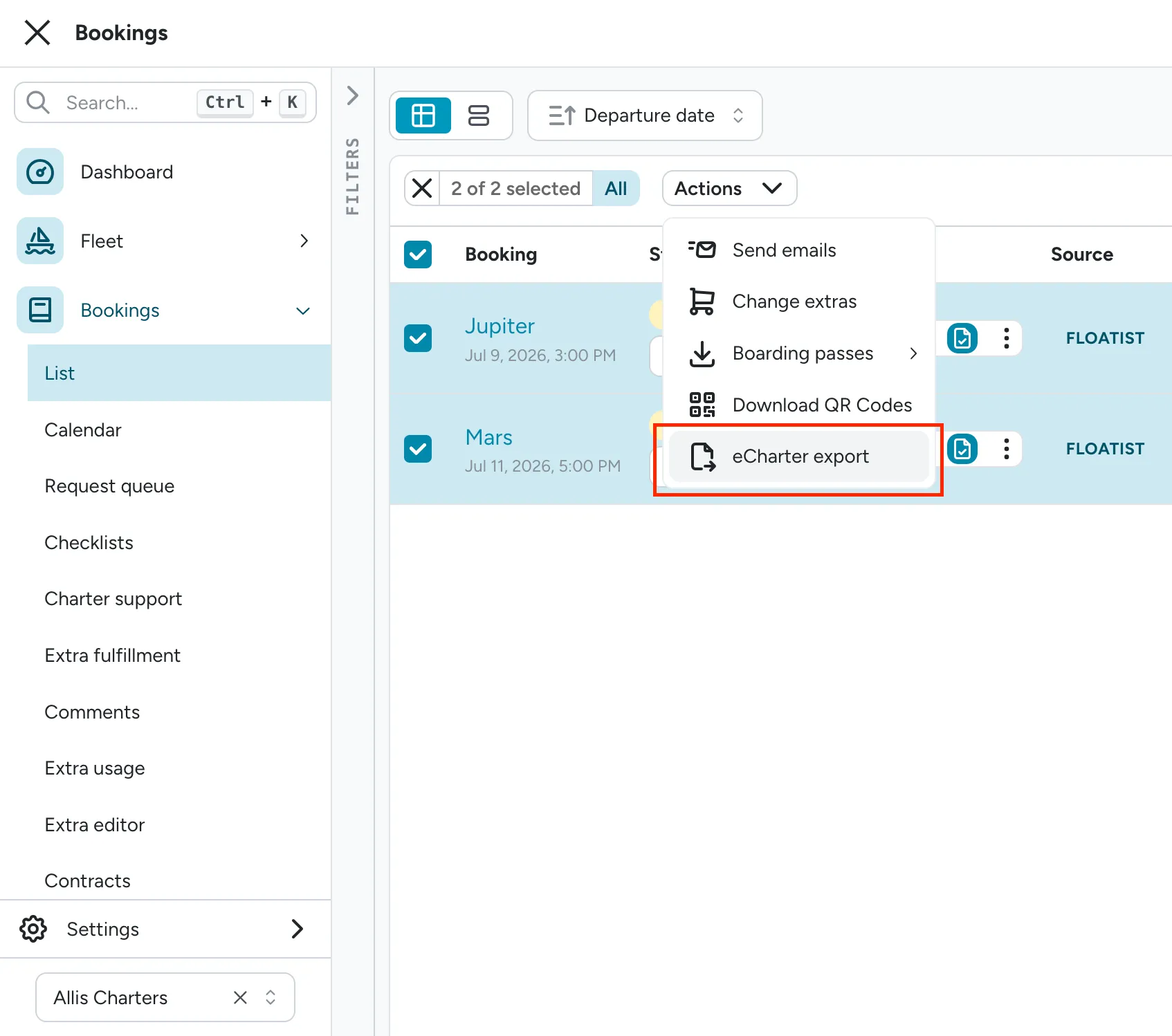Close the Bookings panel with the X icon

click(37, 33)
